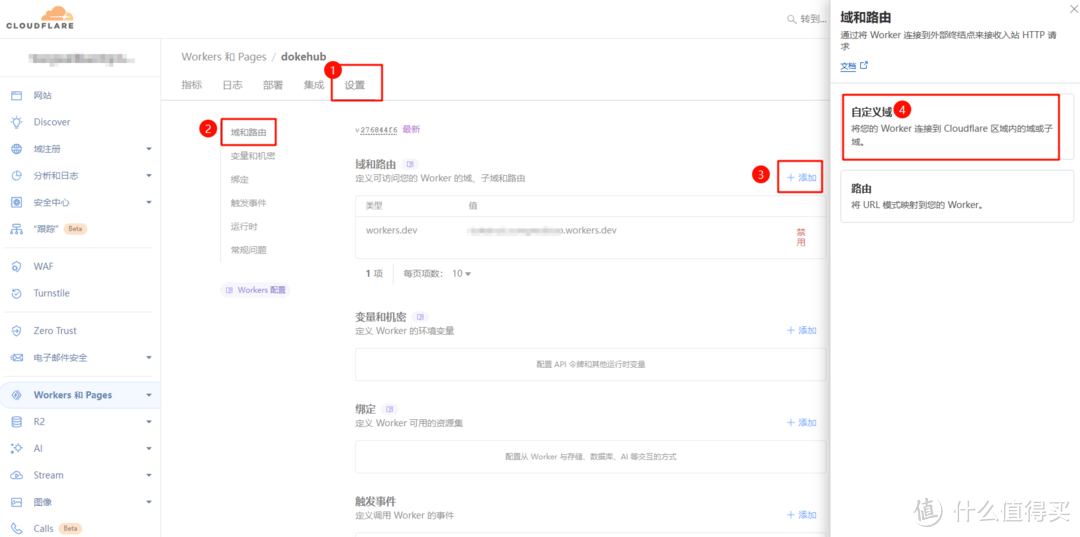Expand the AI sidebar arrow

(x=148, y=449)
